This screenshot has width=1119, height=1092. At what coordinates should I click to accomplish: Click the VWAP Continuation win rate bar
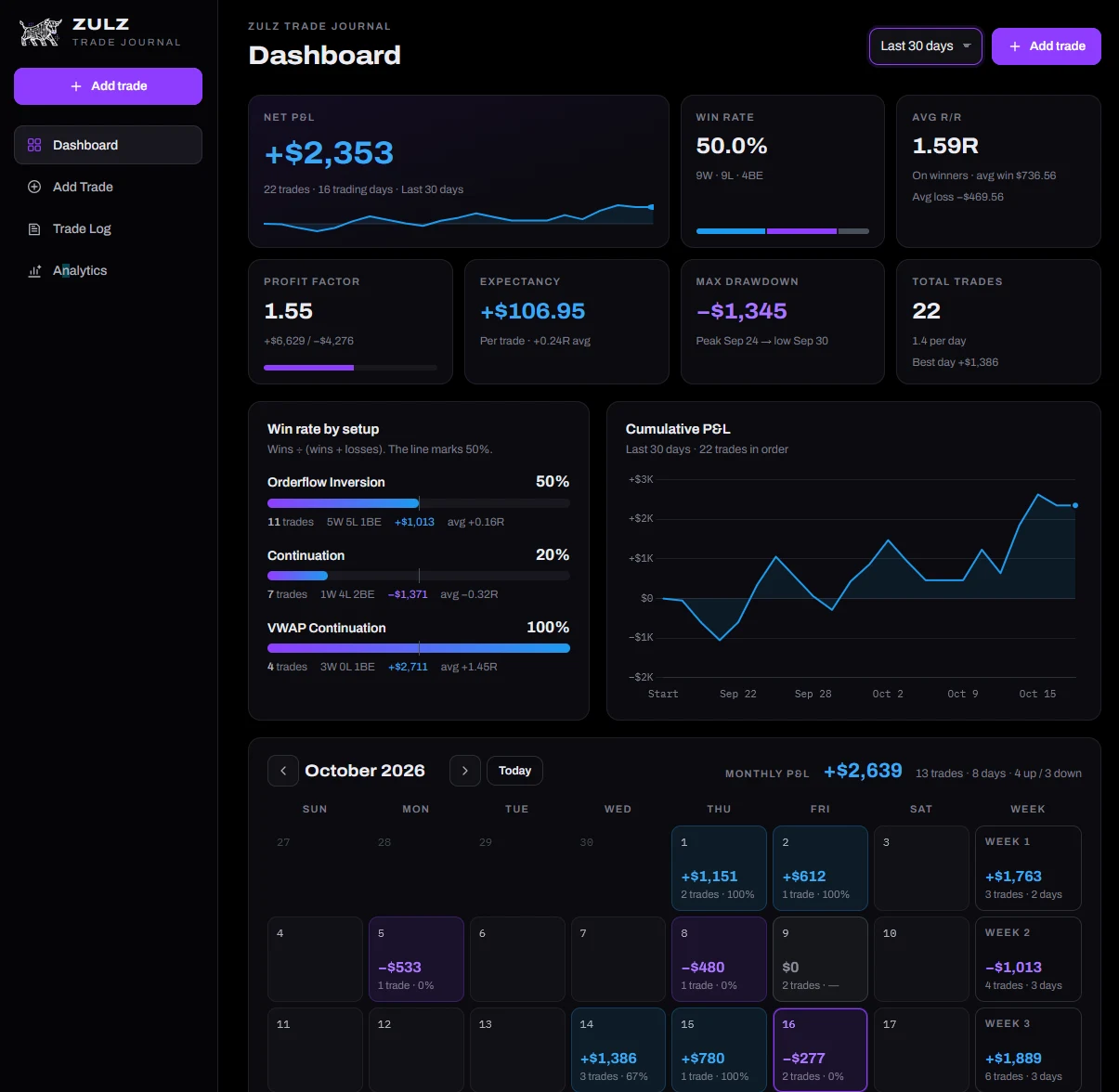(x=419, y=648)
